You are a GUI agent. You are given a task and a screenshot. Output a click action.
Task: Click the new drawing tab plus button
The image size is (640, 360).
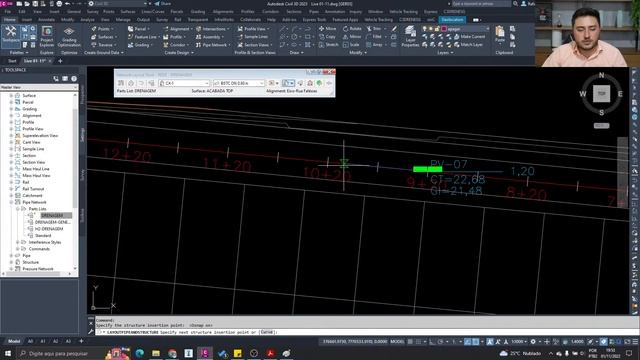60,61
